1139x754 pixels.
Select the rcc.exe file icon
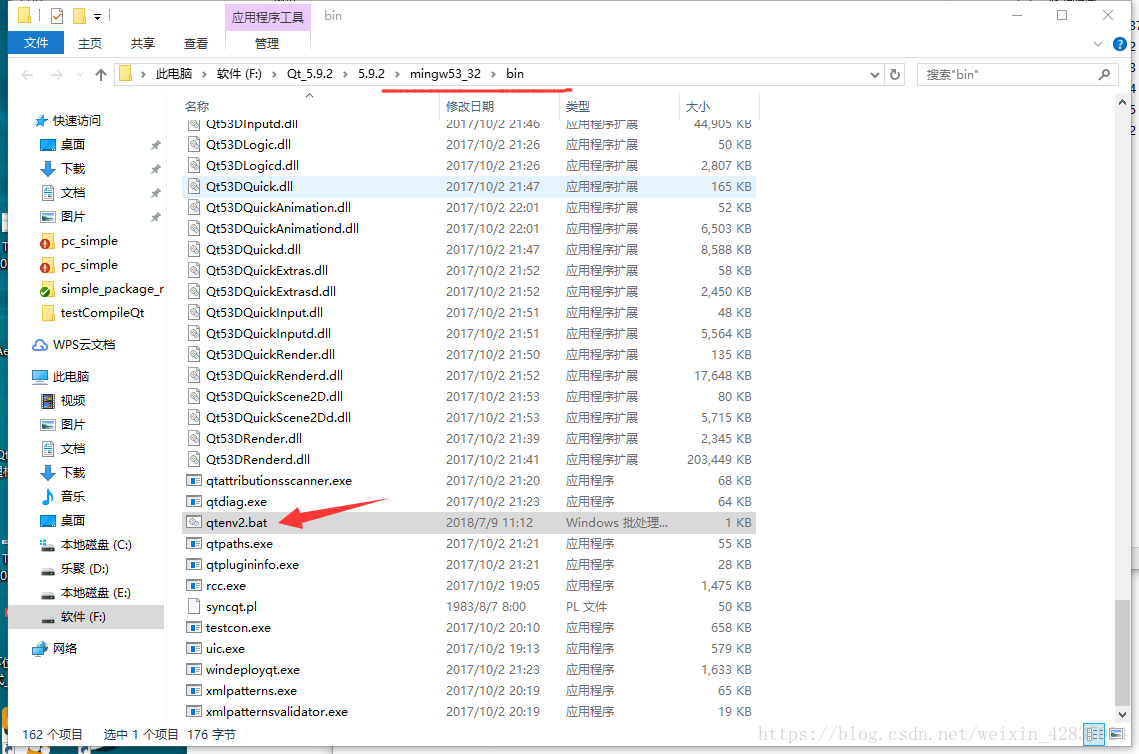tap(194, 585)
